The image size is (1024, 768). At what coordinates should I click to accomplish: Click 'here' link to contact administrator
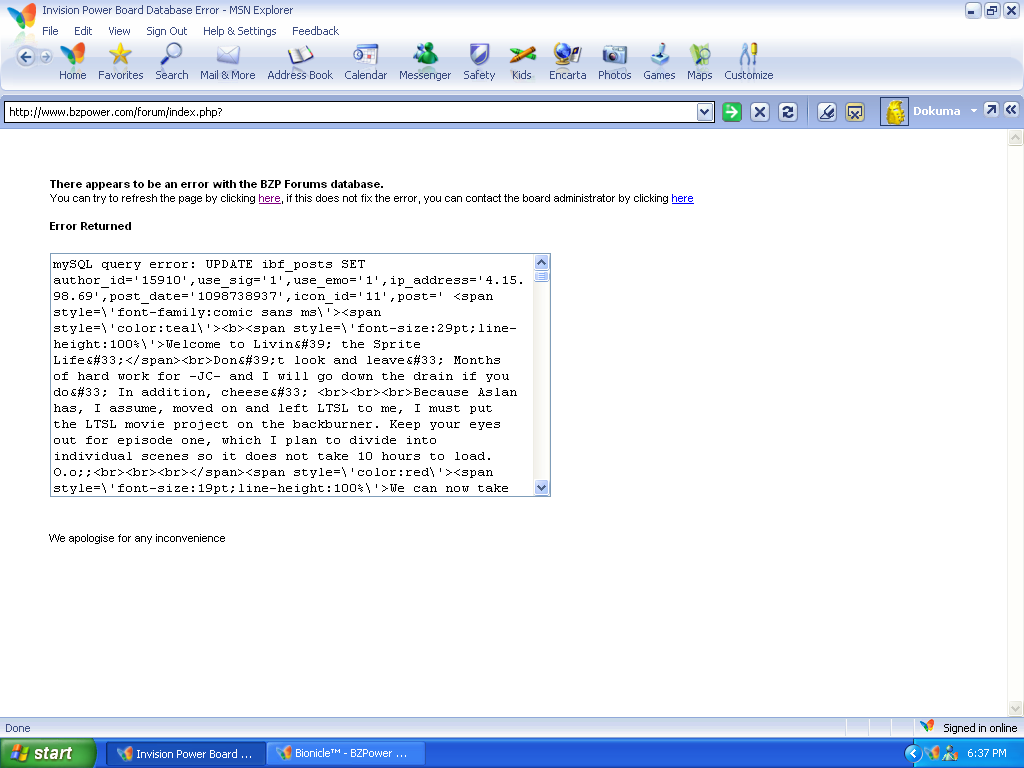(682, 198)
